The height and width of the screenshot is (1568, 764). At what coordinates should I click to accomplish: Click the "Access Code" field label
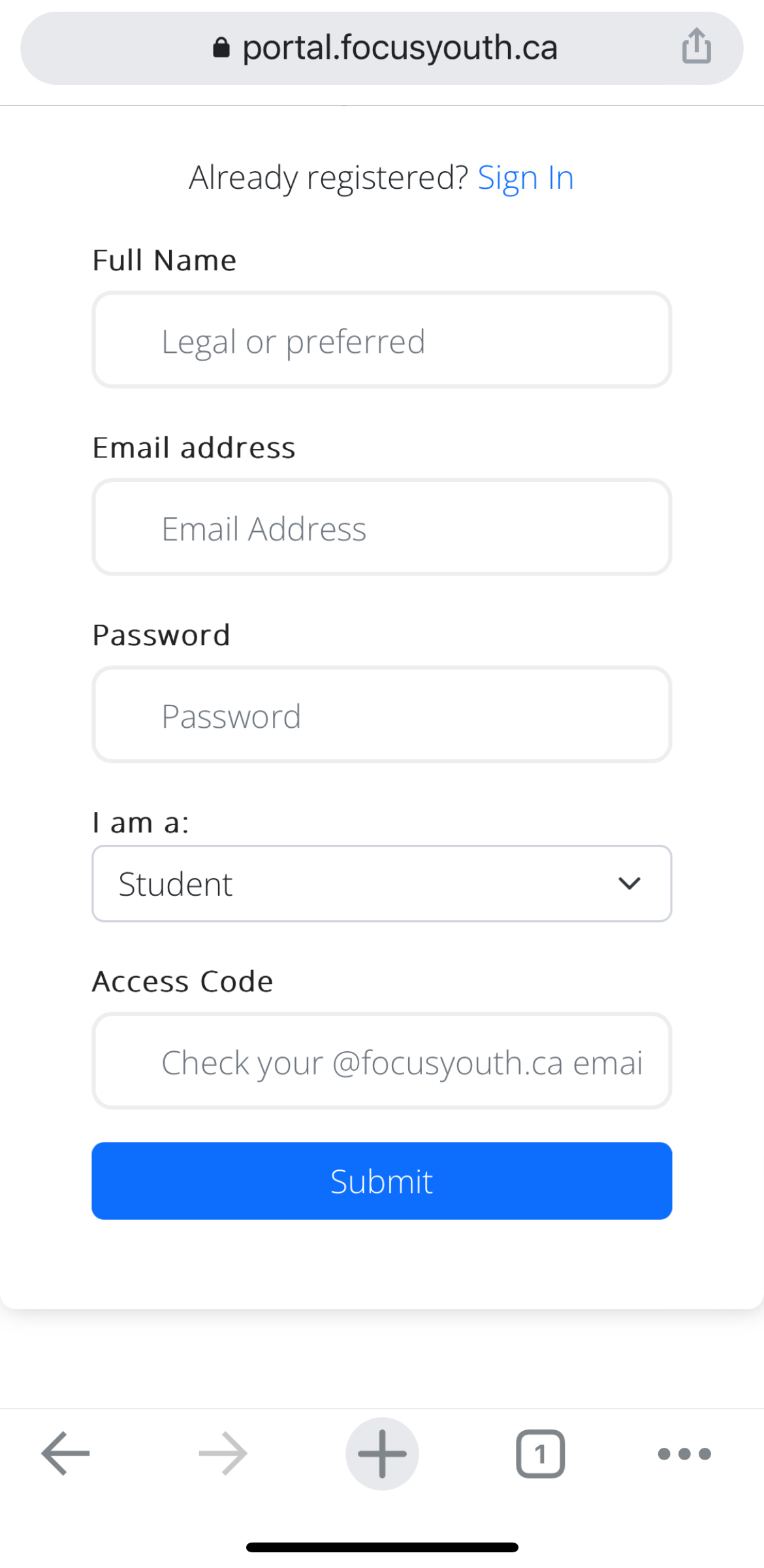(x=183, y=981)
